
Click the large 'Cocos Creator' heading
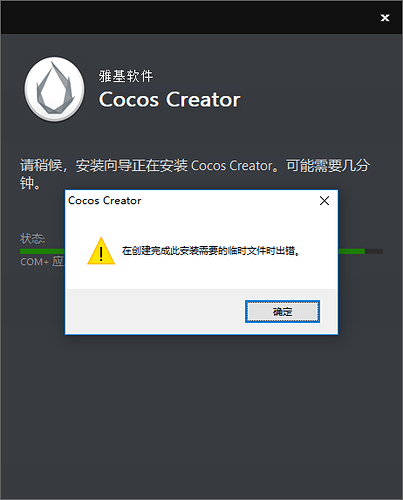[x=169, y=99]
